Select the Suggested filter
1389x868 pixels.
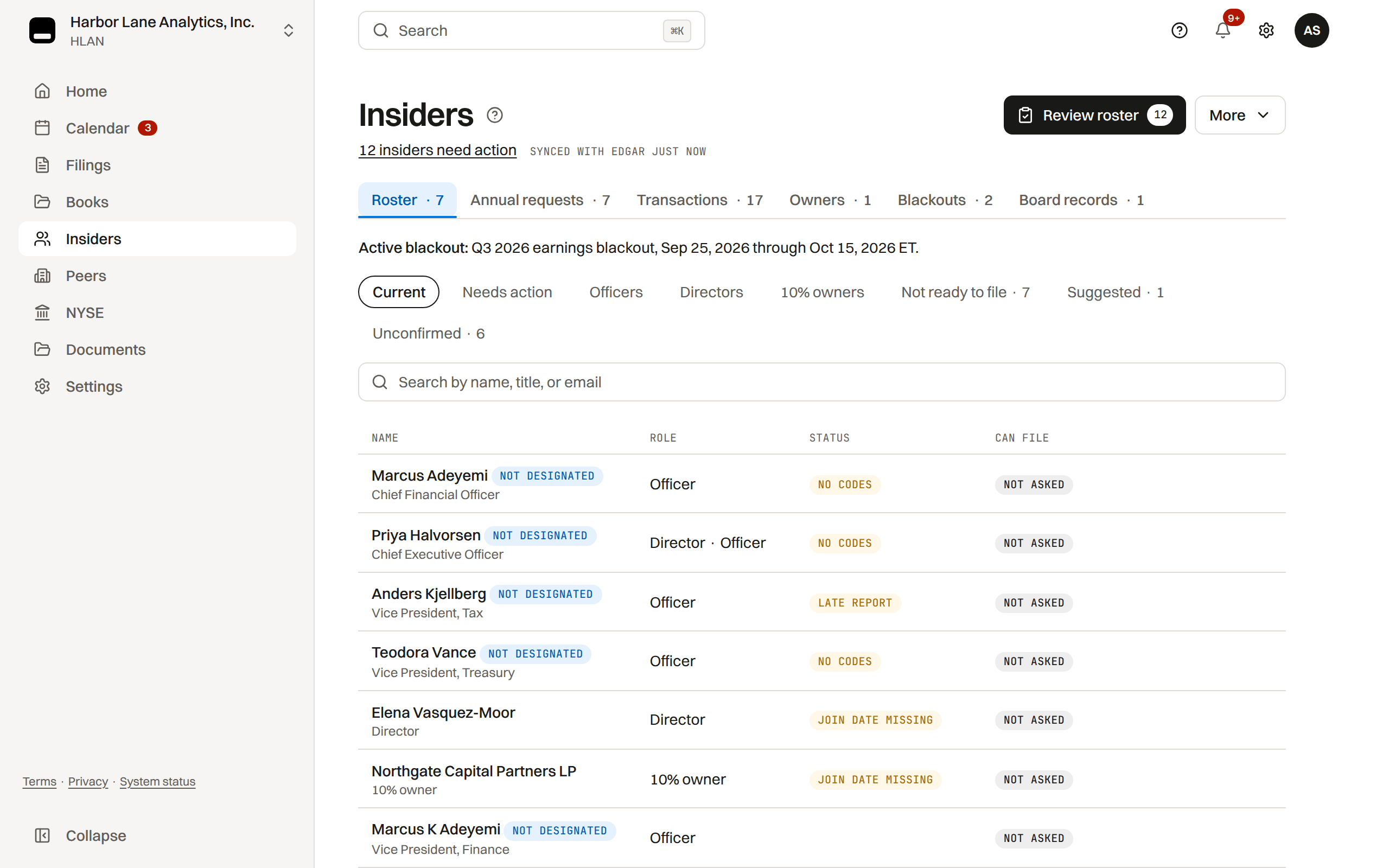pyautogui.click(x=1114, y=292)
